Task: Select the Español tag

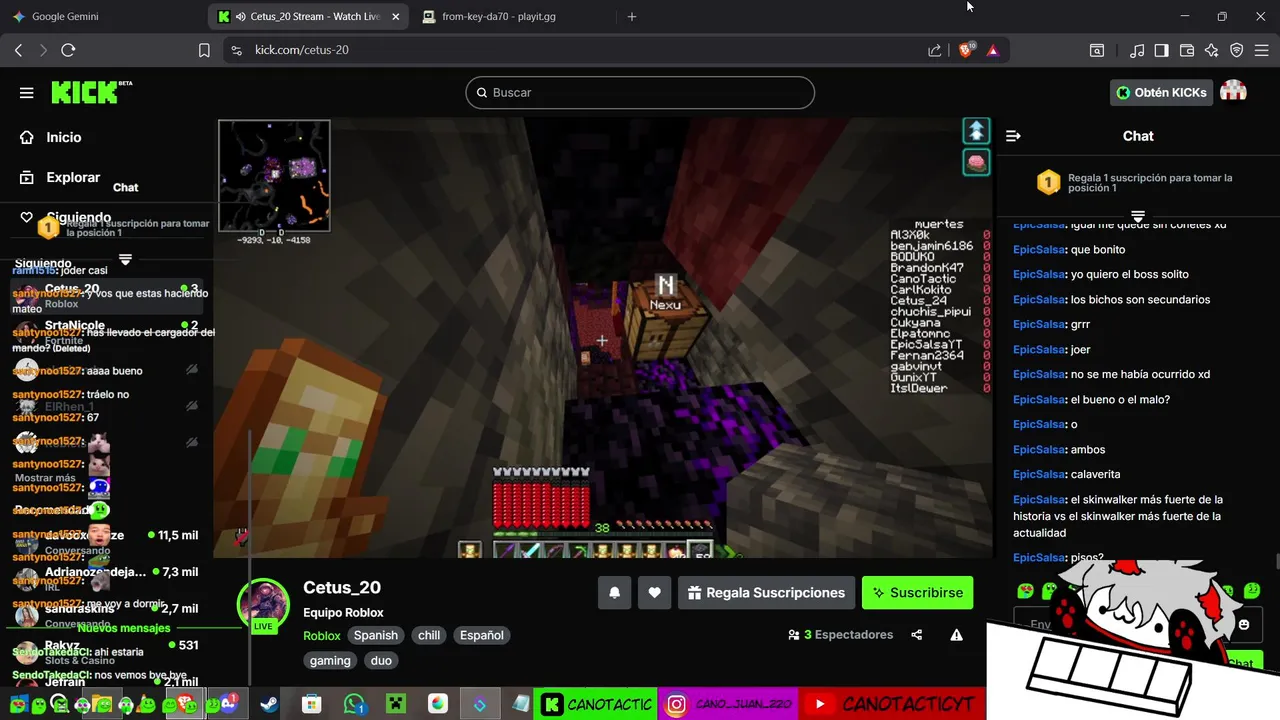Action: tap(481, 635)
